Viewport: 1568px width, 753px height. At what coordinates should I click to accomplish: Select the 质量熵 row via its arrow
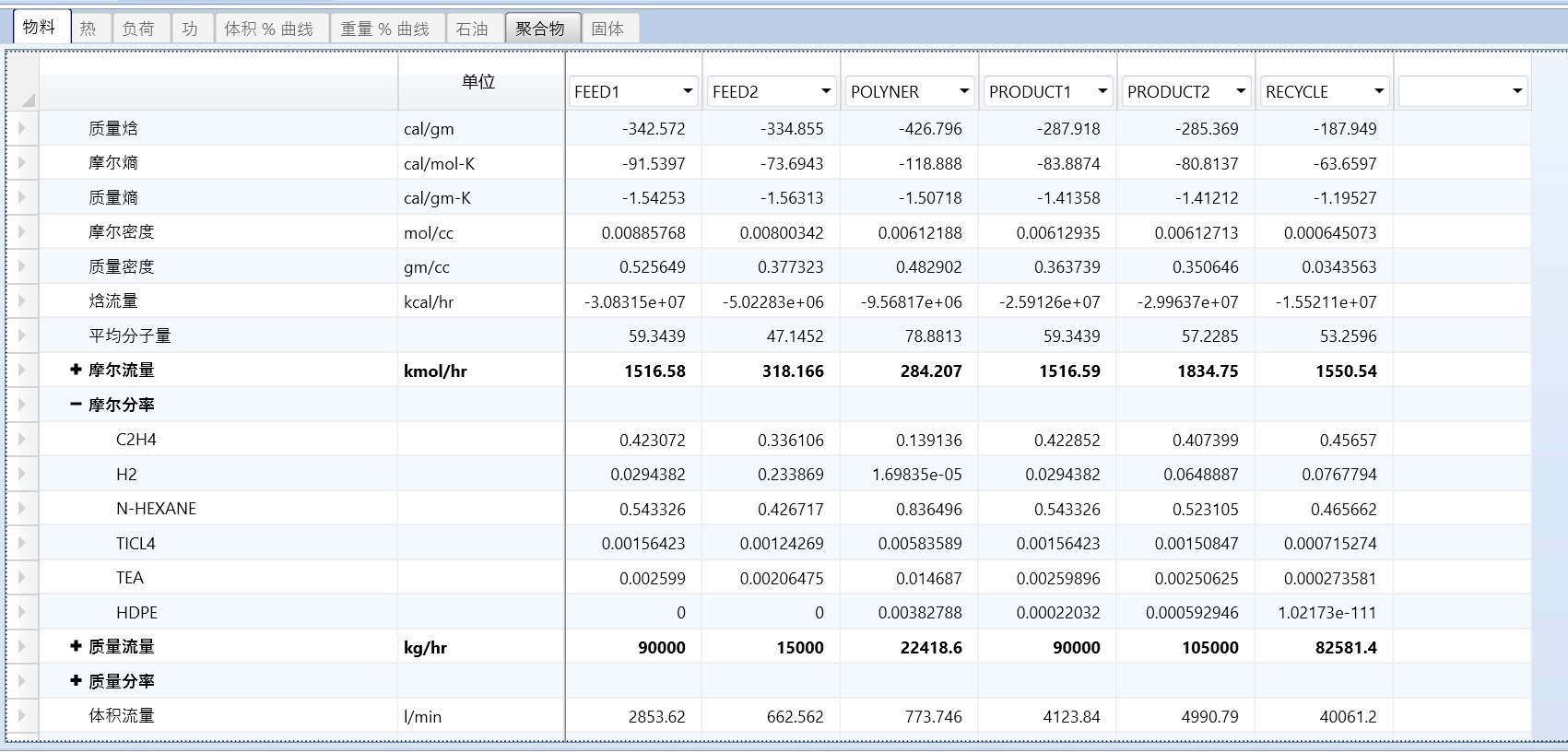coord(22,197)
